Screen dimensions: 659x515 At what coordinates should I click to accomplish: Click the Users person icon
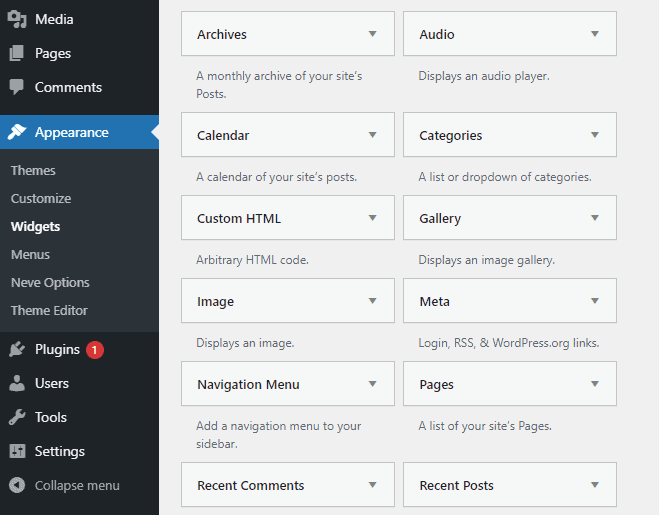(17, 383)
